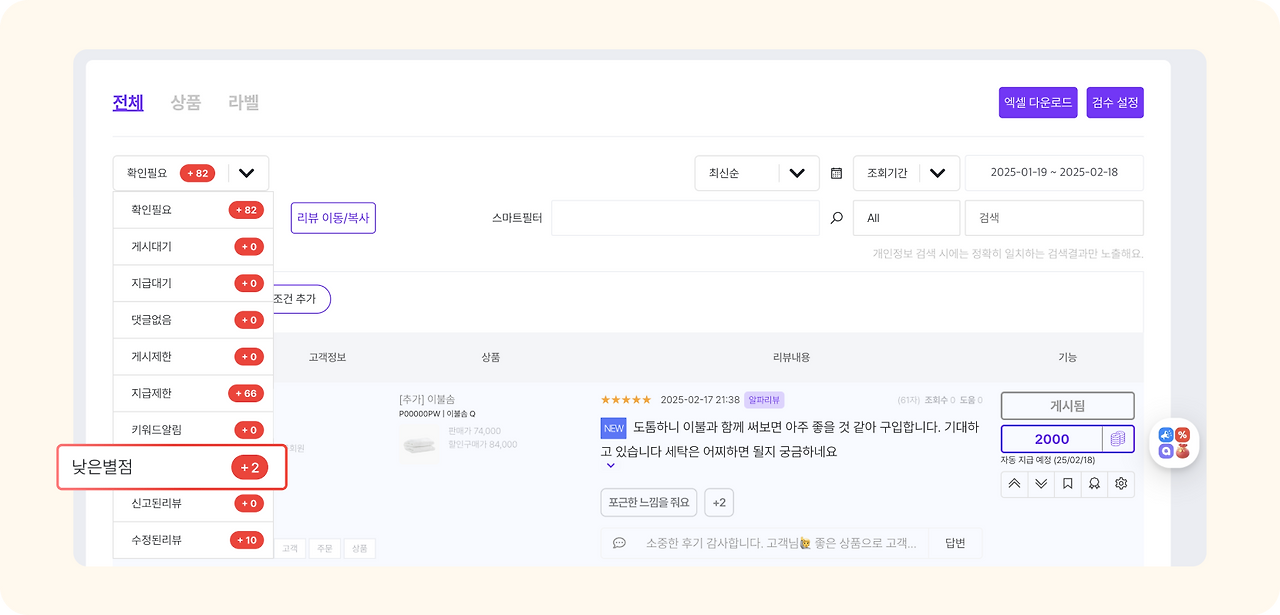Expand the 확인필요 status dropdown

[191, 173]
